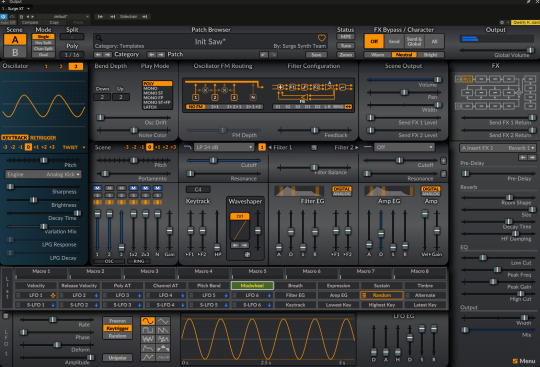Screen dimensions: 540x367
Task: Click the Filter 1 subtype indicator
Action: coord(262,147)
